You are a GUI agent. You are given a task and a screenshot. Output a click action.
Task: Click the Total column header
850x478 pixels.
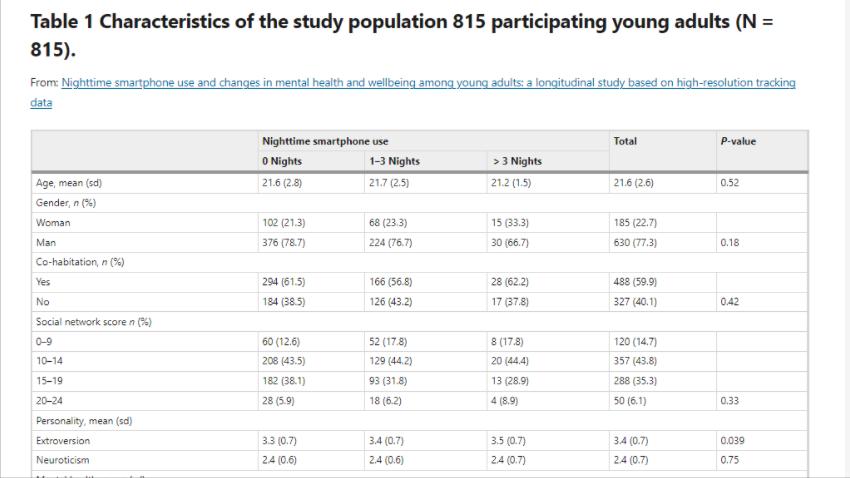pyautogui.click(x=625, y=142)
